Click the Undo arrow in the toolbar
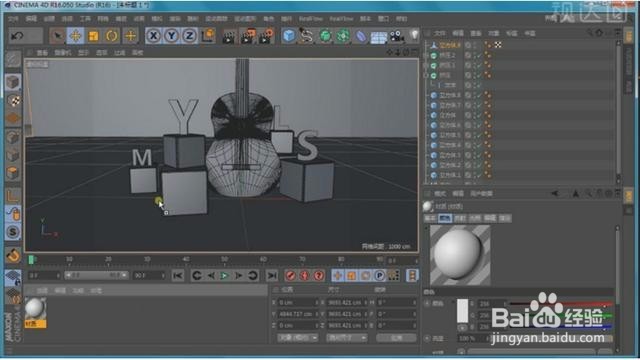 (17, 36)
